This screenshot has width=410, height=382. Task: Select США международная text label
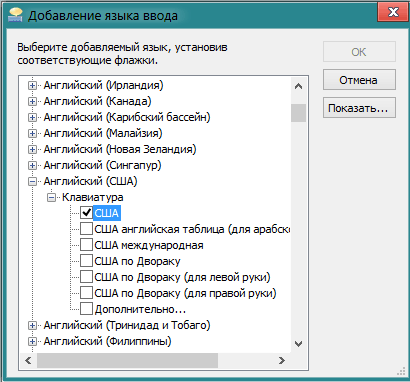(x=149, y=245)
